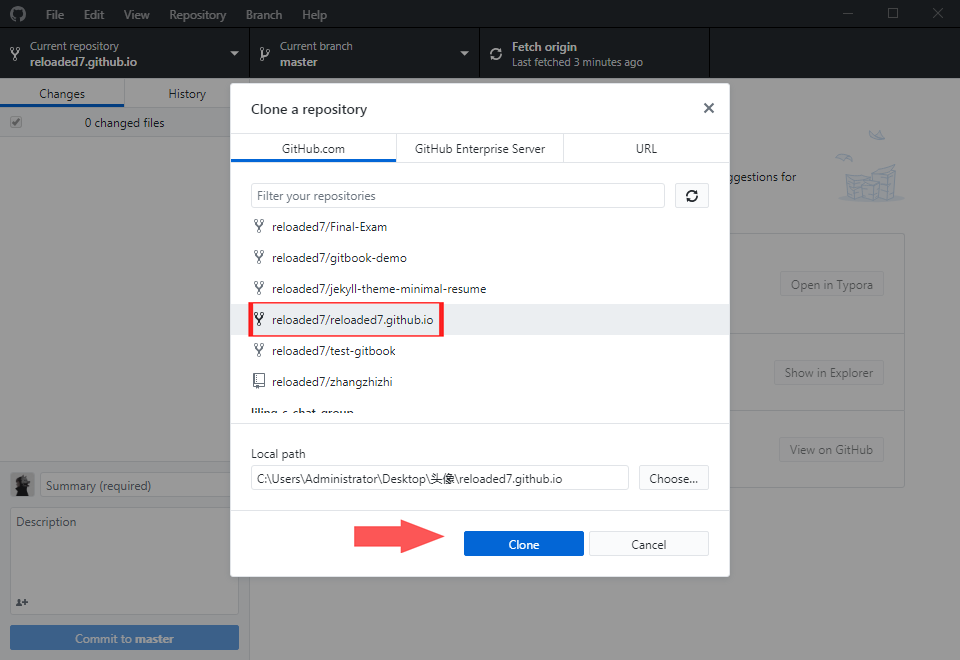Switch to the GitHub Enterprise Server tab
Image resolution: width=960 pixels, height=660 pixels.
(480, 148)
